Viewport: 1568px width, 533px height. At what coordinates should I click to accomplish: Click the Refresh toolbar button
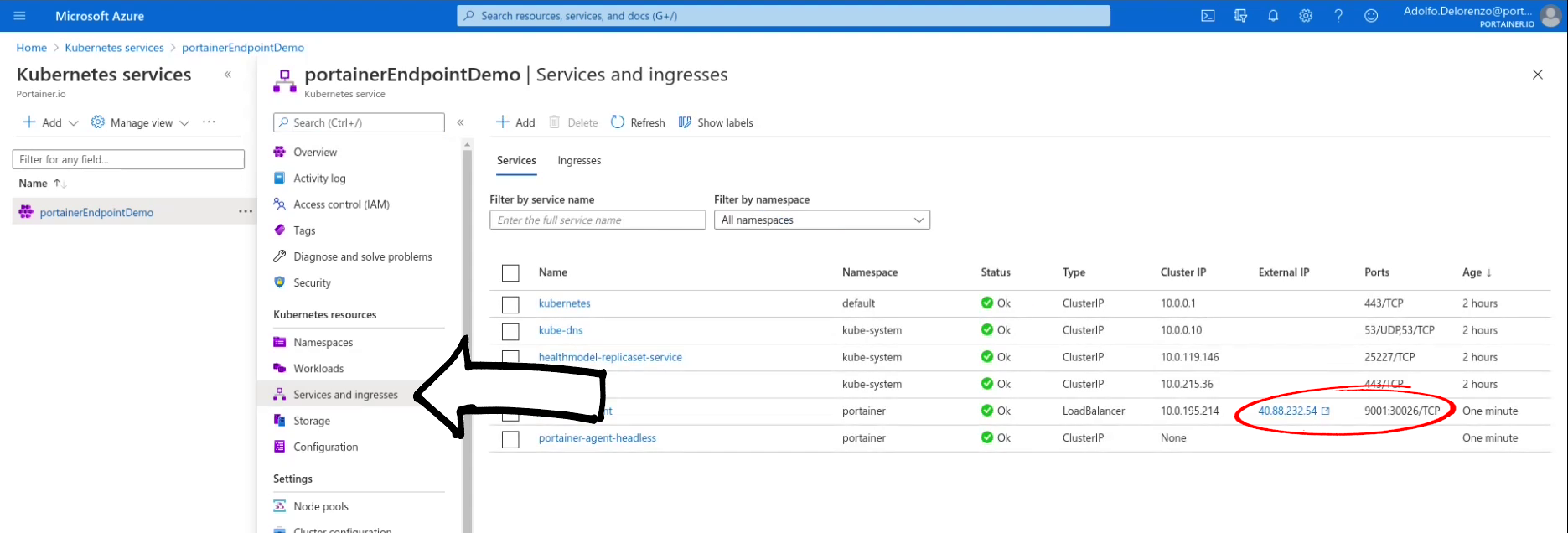coord(638,122)
